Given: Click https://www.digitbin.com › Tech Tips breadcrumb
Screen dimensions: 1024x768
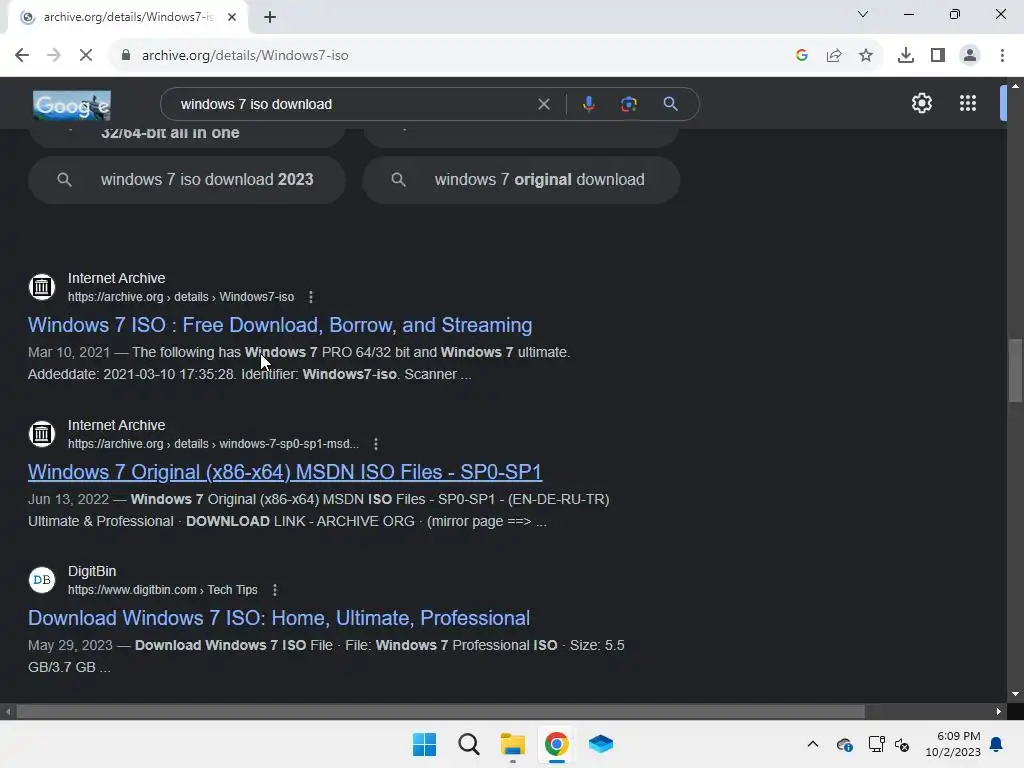Looking at the screenshot, I should point(163,590).
